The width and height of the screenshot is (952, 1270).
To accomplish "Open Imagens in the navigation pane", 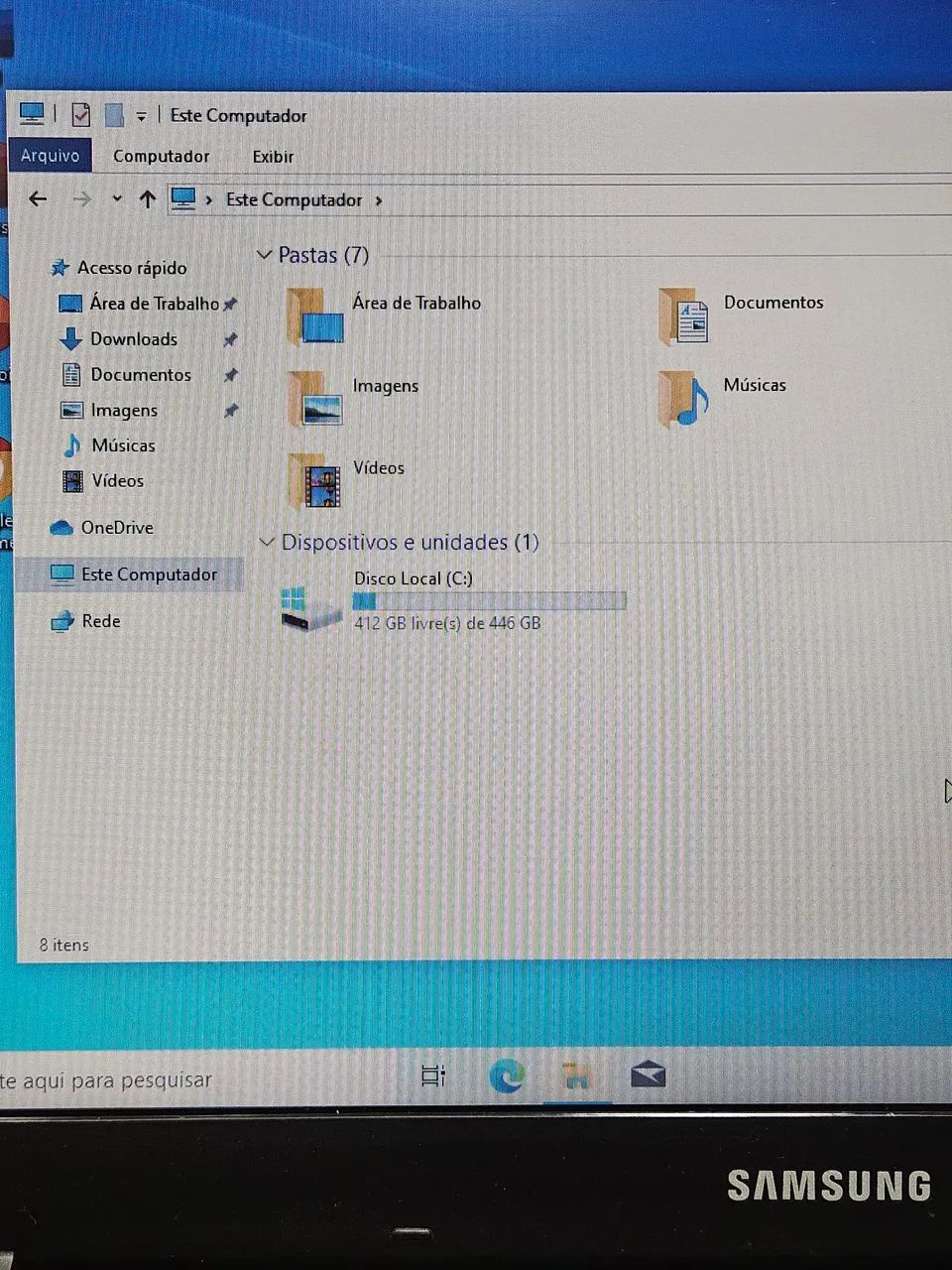I will pyautogui.click(x=124, y=411).
